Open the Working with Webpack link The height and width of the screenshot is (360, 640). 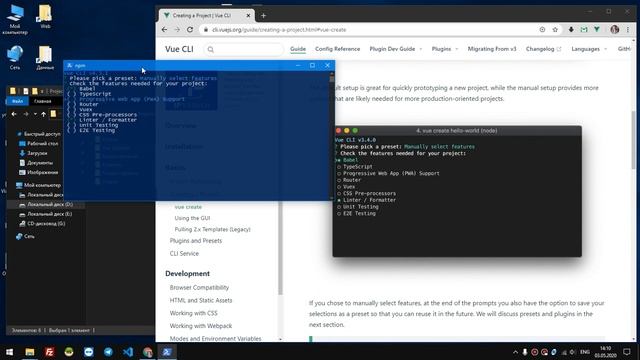pyautogui.click(x=201, y=326)
